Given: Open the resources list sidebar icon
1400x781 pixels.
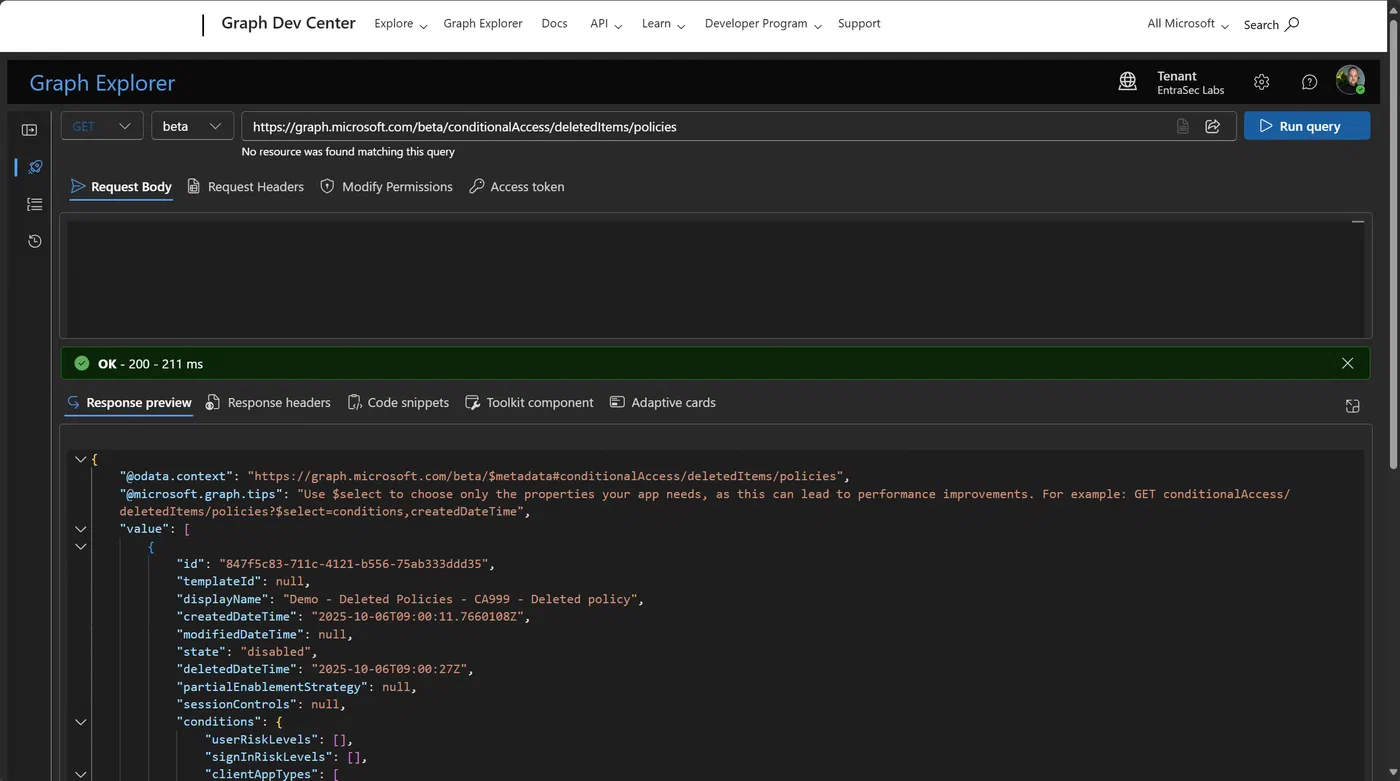Looking at the screenshot, I should 35,204.
